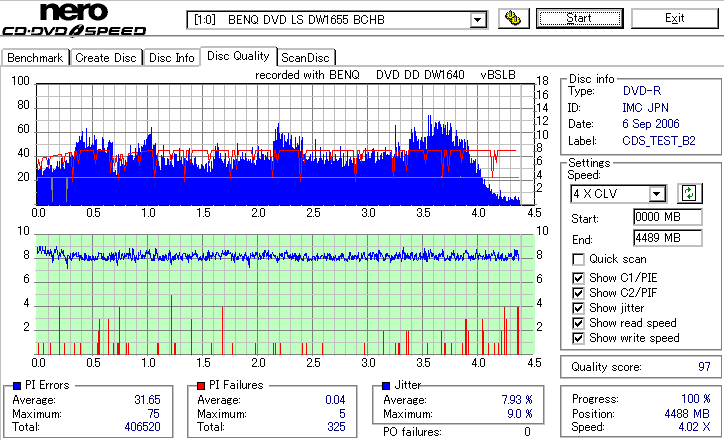Click the drive options icon button
Screen dimensions: 724x441
click(513, 18)
